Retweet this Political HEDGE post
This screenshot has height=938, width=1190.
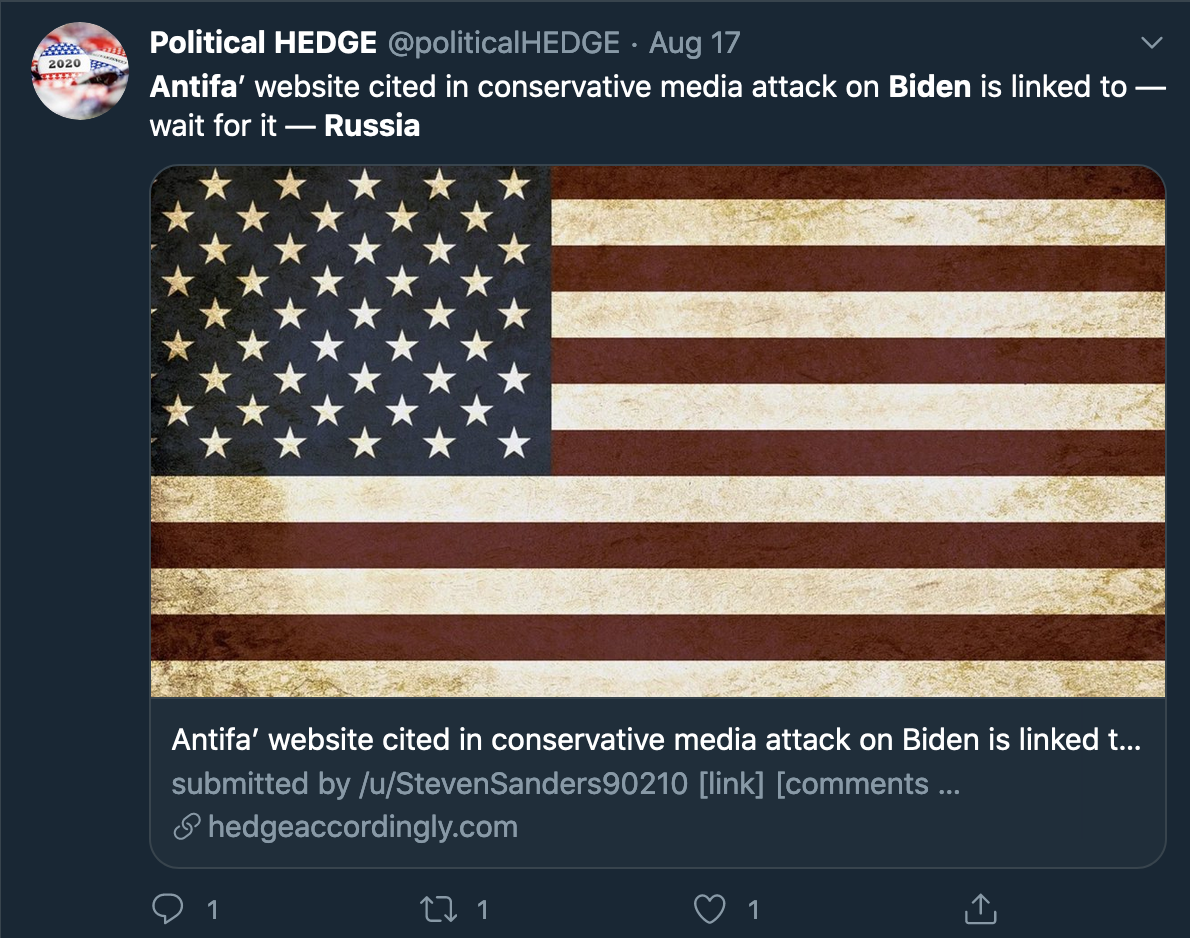[439, 909]
